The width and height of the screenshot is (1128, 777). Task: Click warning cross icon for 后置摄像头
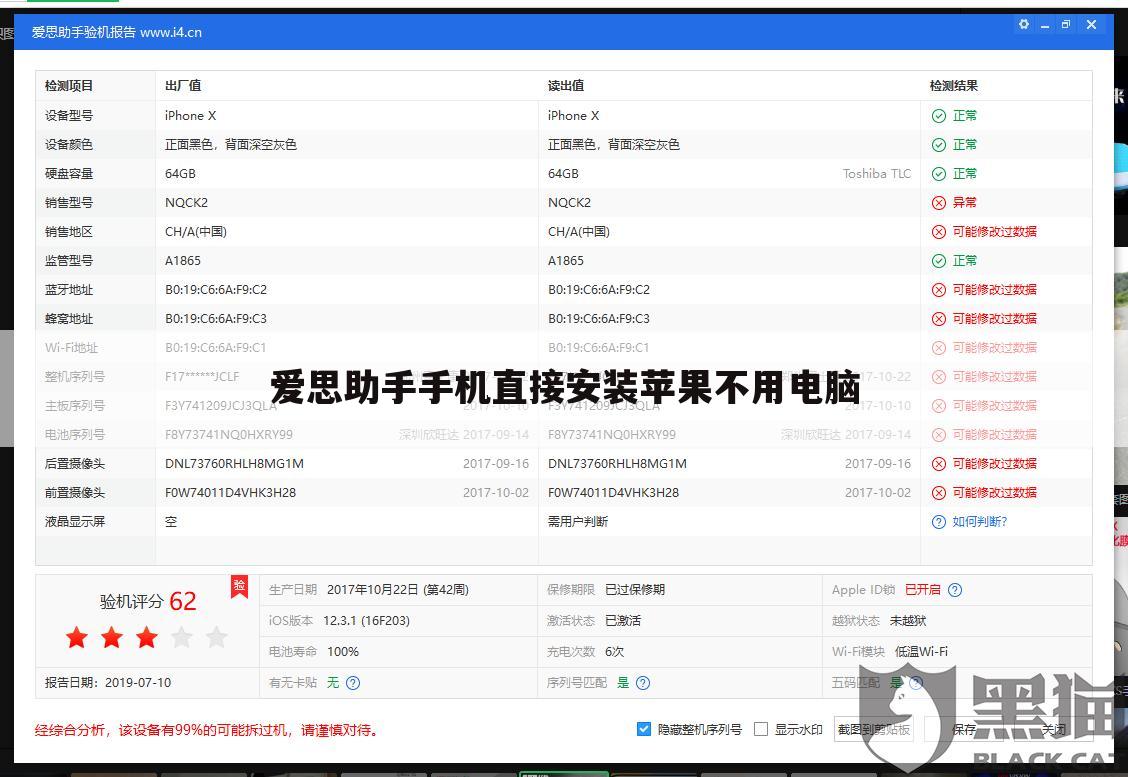939,464
